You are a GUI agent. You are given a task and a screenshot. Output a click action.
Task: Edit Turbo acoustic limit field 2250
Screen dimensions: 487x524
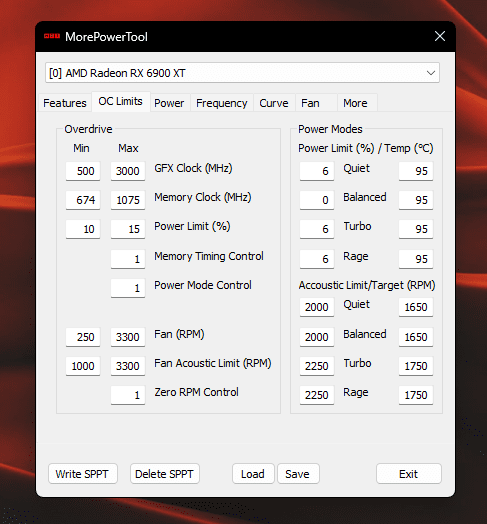[x=317, y=366]
